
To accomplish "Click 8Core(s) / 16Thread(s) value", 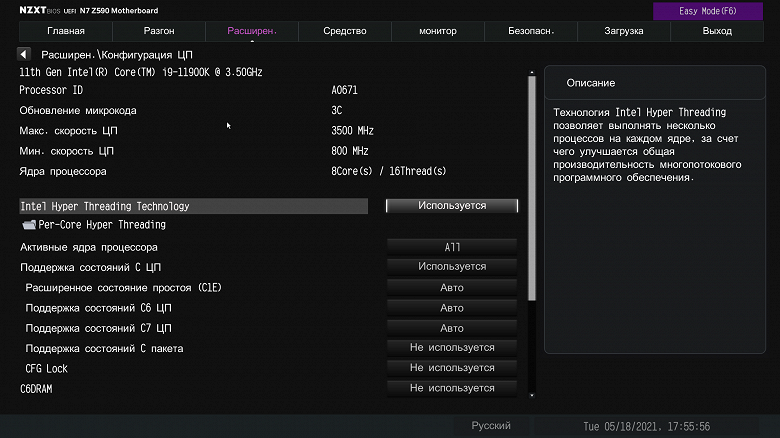I will click(x=389, y=171).
